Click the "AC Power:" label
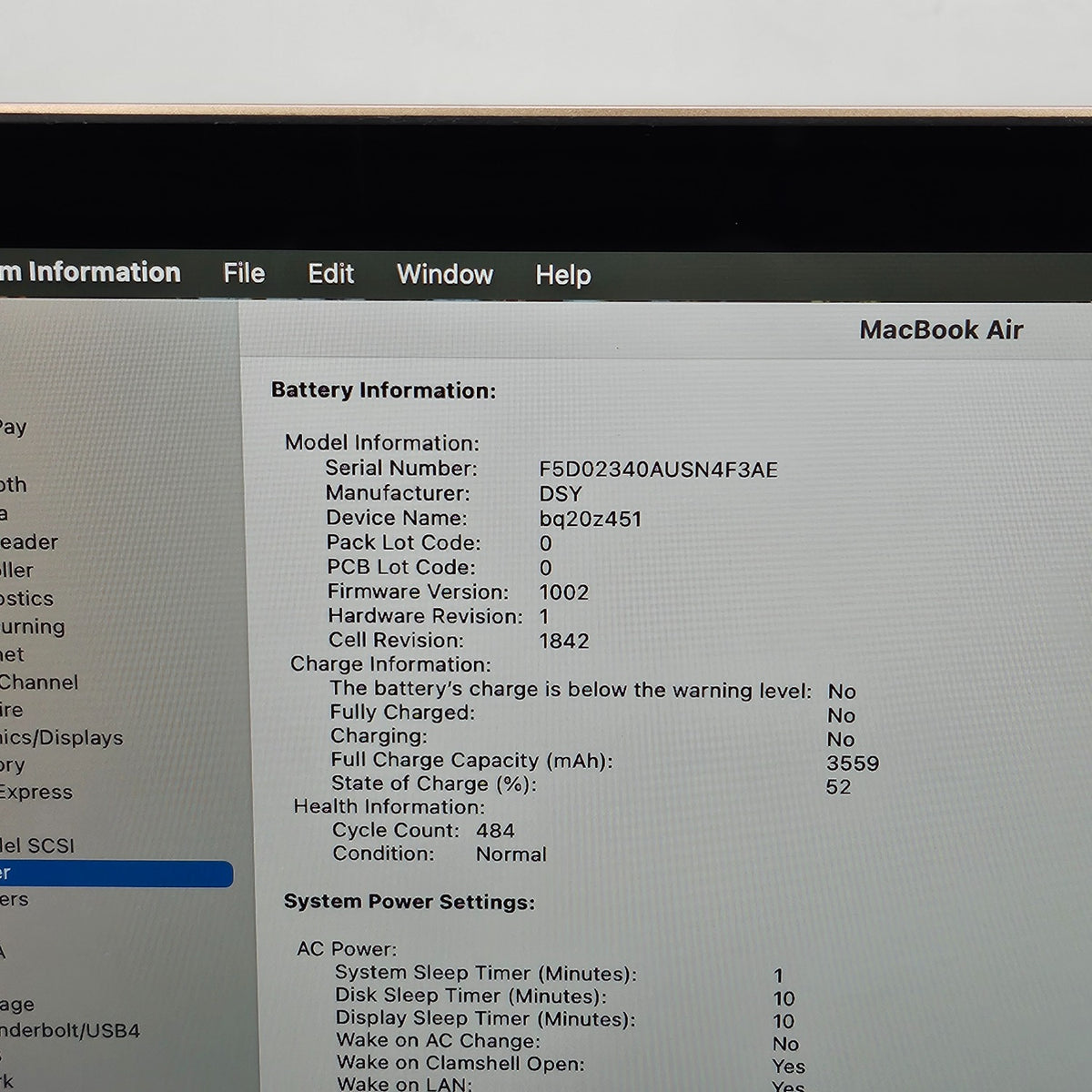The height and width of the screenshot is (1092, 1092). pyautogui.click(x=347, y=949)
